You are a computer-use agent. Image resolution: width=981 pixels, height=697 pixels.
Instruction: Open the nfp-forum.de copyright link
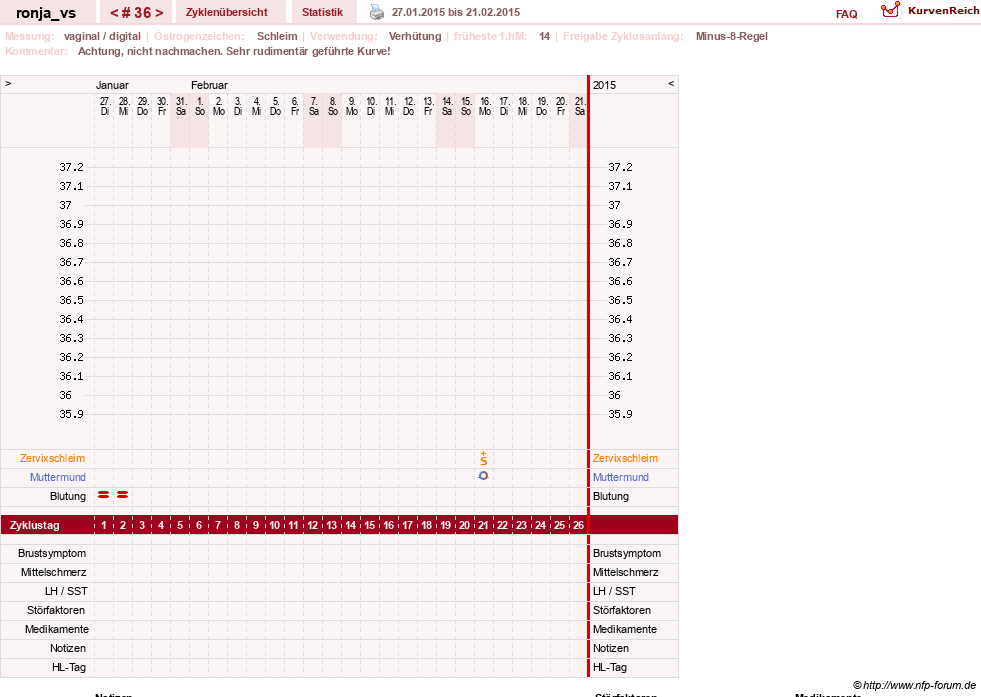pyautogui.click(x=914, y=685)
